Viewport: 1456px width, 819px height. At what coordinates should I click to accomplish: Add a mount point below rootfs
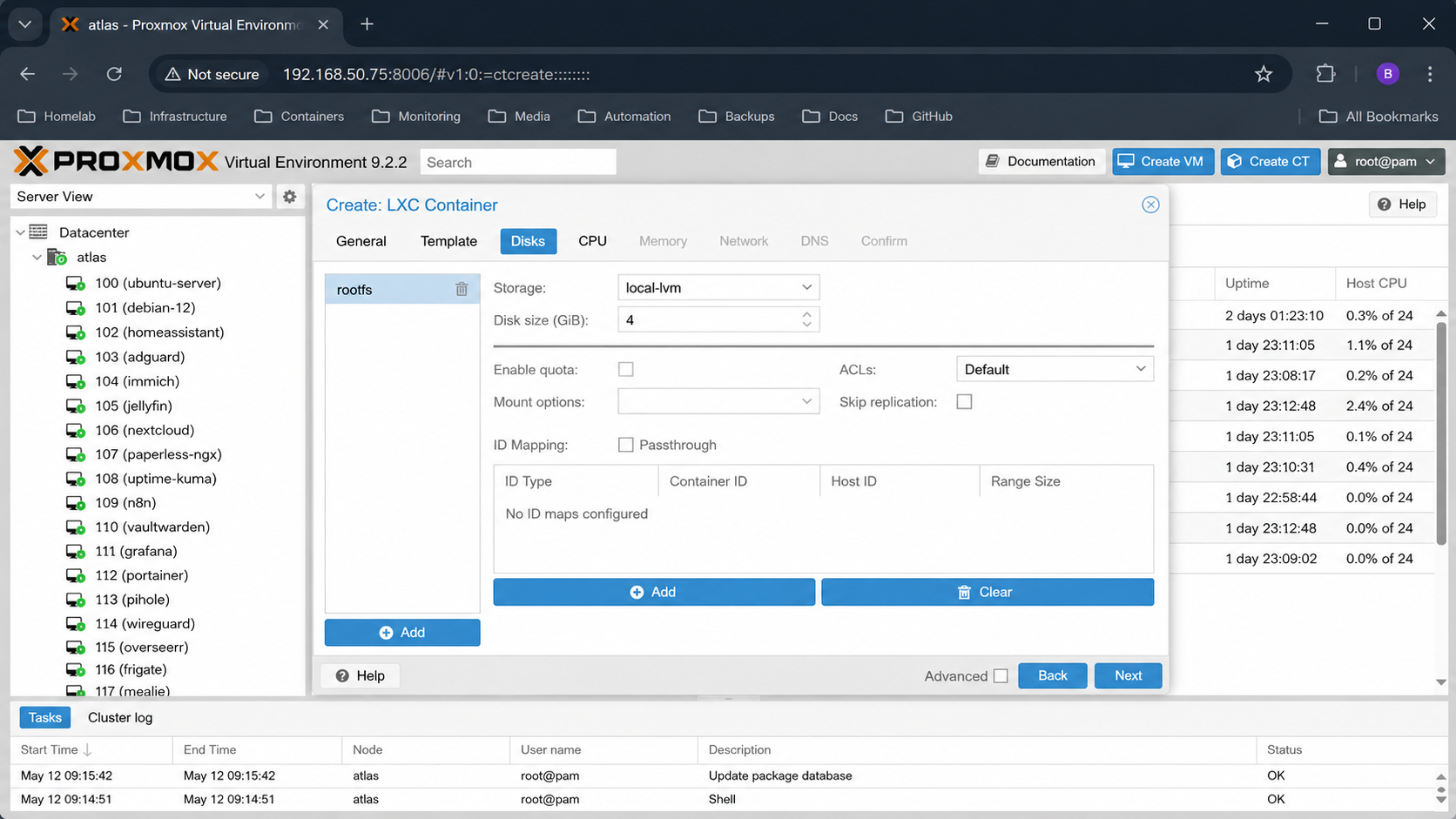(402, 633)
